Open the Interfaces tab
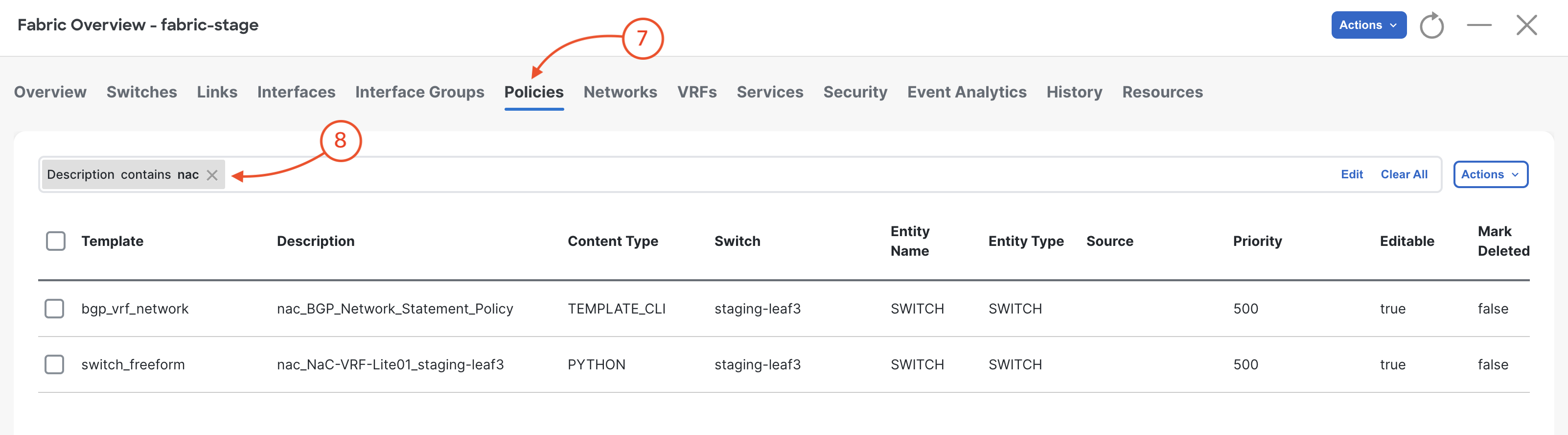The height and width of the screenshot is (435, 1568). 296,92
